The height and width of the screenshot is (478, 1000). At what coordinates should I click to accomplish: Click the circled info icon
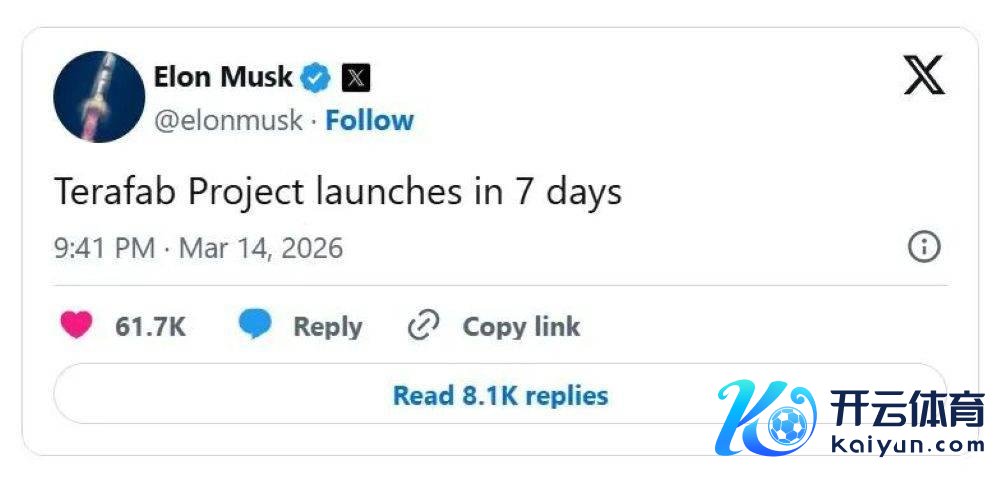(x=923, y=247)
